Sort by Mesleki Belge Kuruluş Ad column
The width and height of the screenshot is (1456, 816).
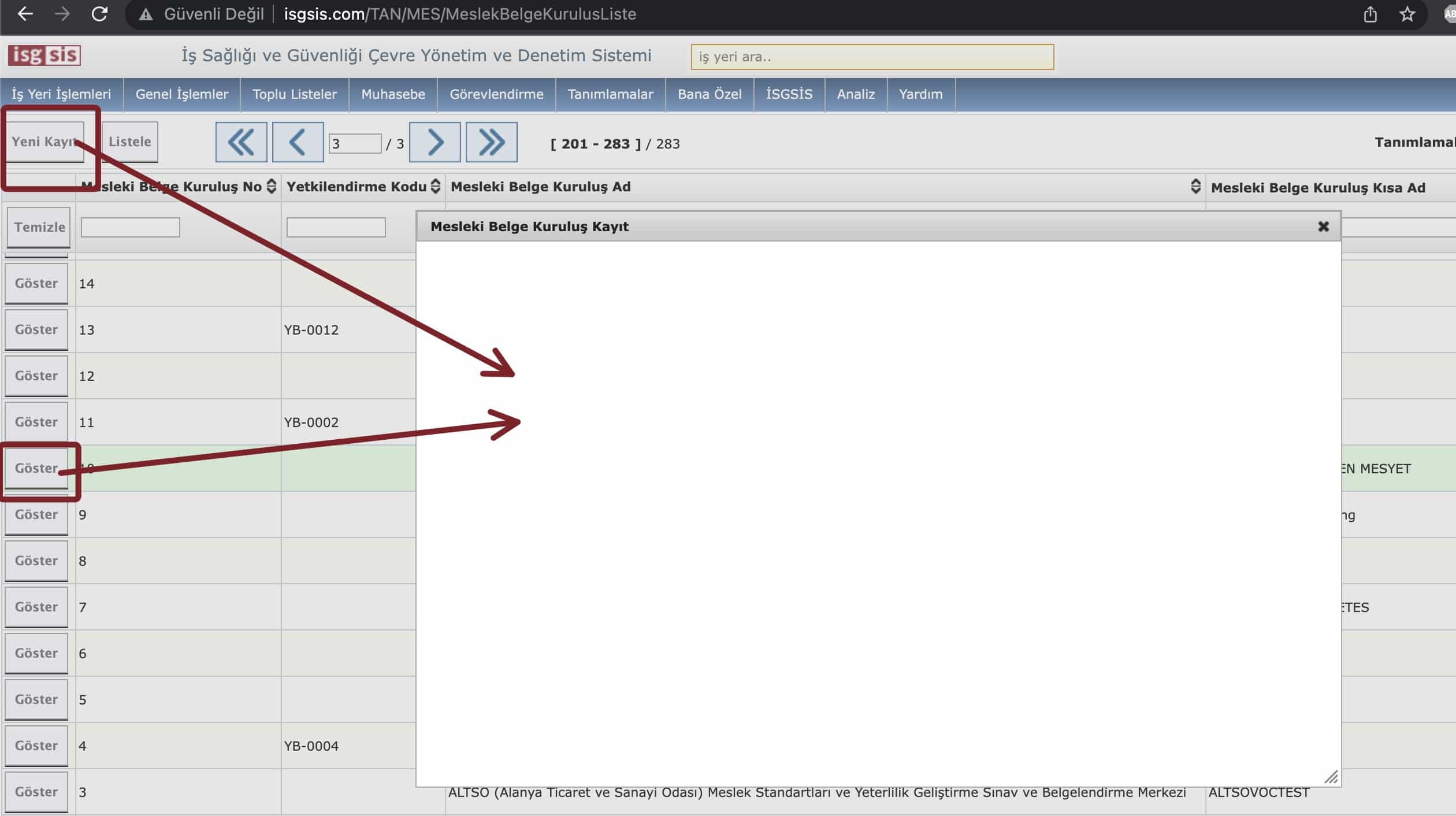(x=1195, y=186)
